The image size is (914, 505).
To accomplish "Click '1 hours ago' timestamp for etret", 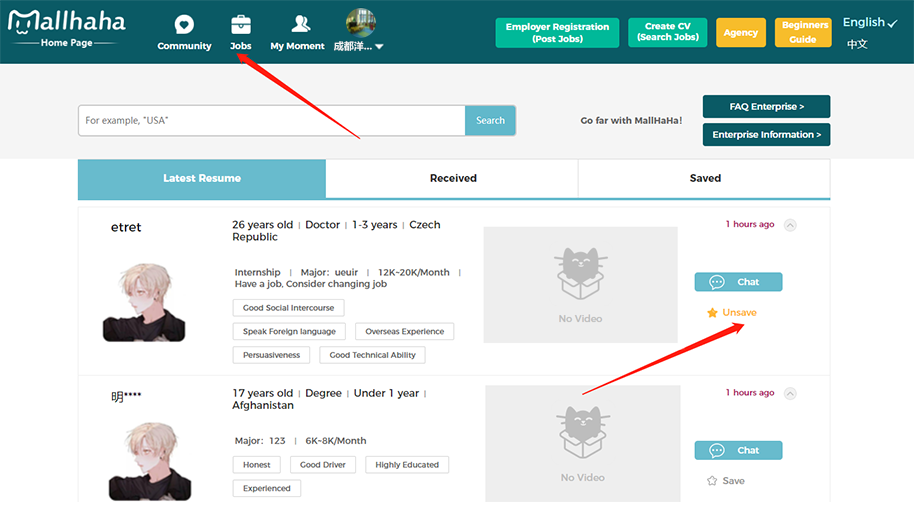I will 750,225.
